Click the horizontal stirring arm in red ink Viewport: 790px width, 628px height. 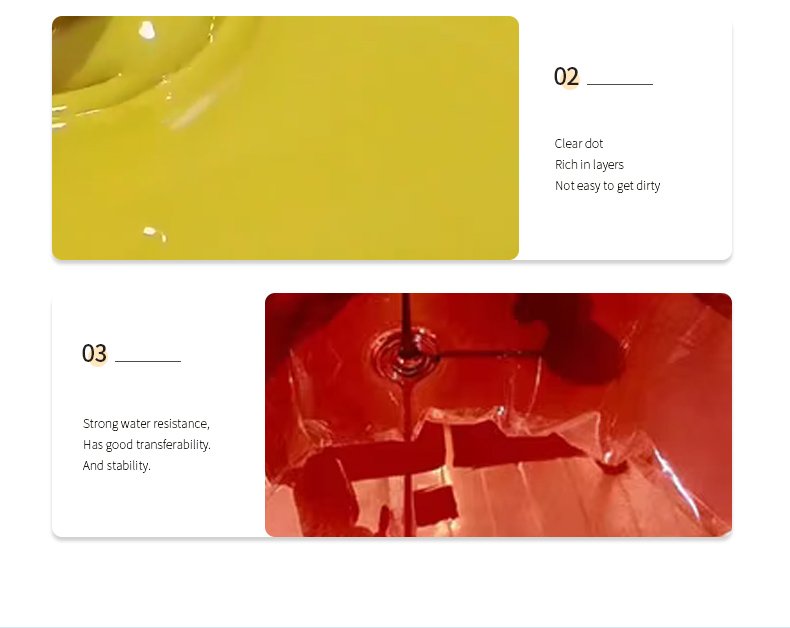(x=489, y=355)
